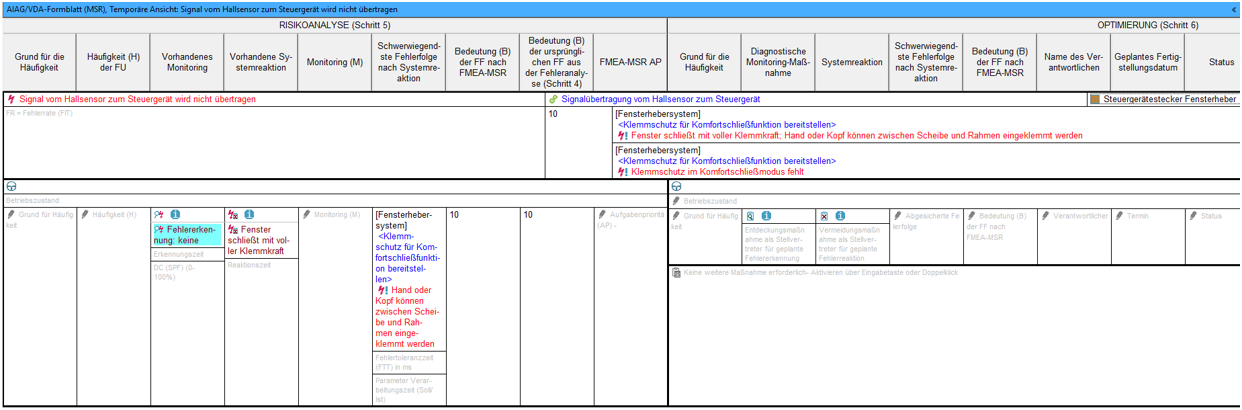Click the window title 'AIAG/VDA-Formblatt (MSR)' bar
Viewport: 1242px width, 410px height.
pyautogui.click(x=619, y=9)
